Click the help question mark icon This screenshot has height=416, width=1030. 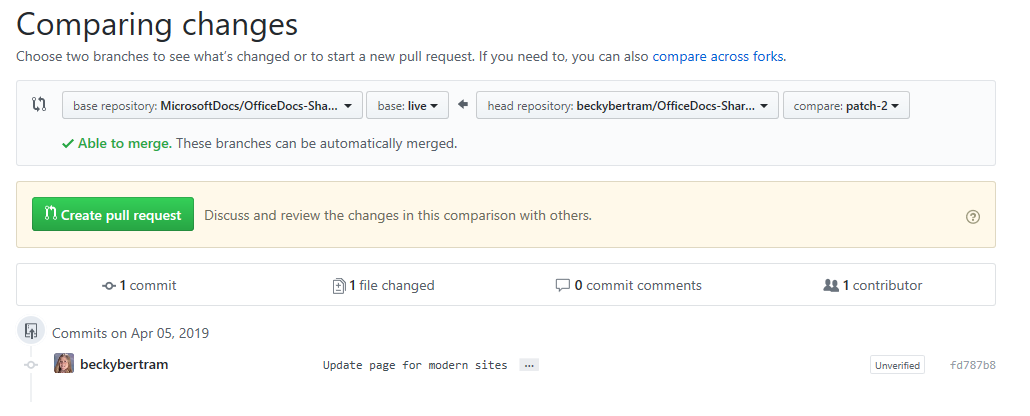[x=973, y=216]
